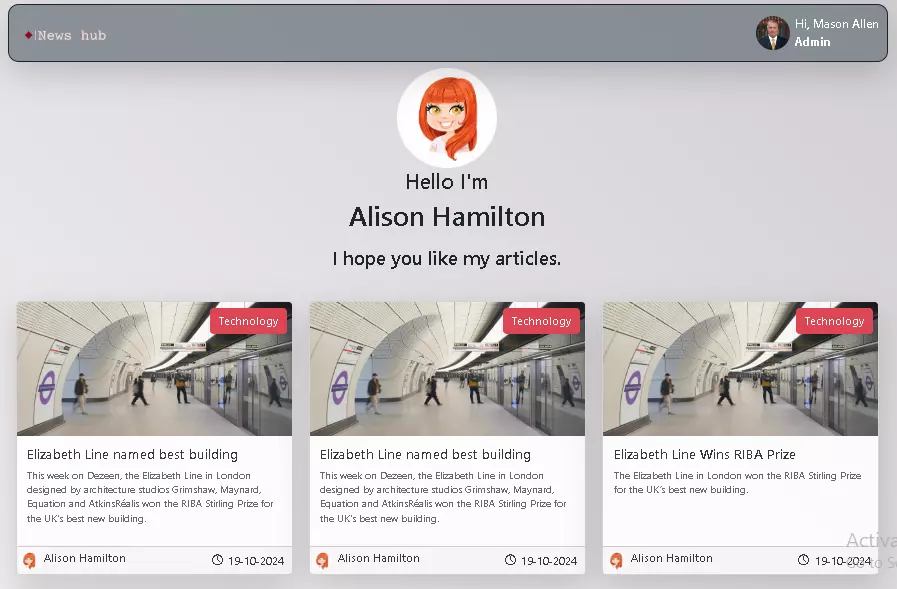
Task: Click Alison Hamilton's large profile avatar
Action: coord(447,118)
